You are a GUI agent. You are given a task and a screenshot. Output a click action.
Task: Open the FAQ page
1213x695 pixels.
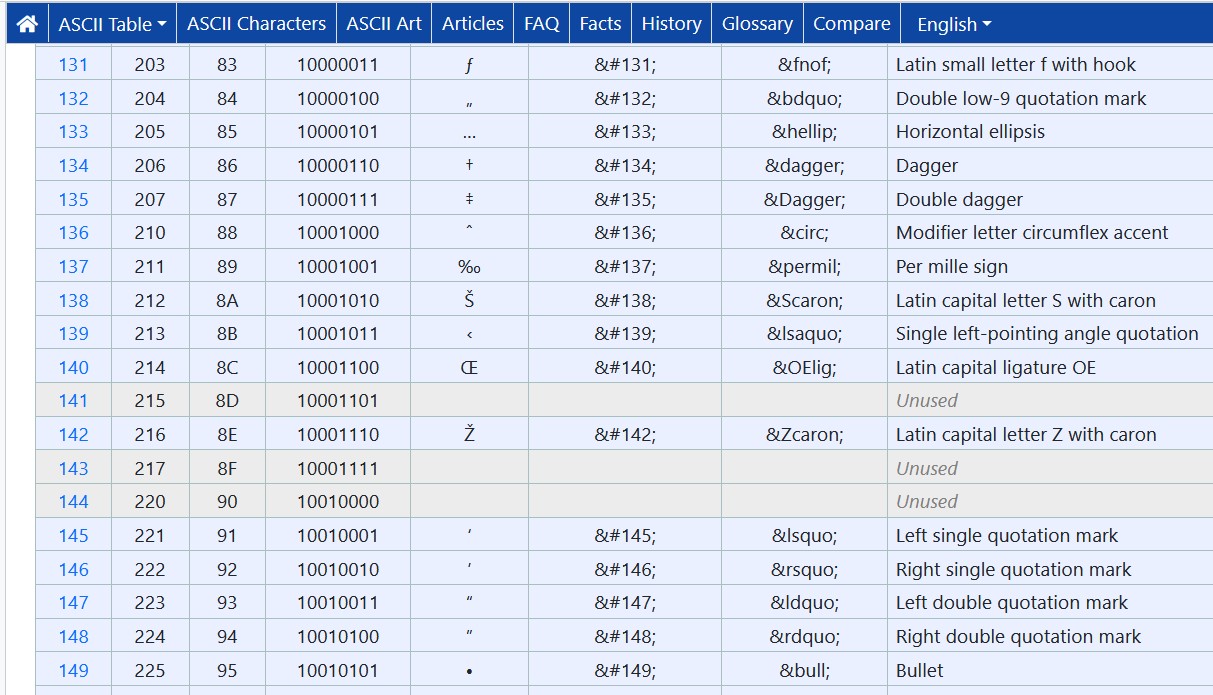click(x=542, y=23)
